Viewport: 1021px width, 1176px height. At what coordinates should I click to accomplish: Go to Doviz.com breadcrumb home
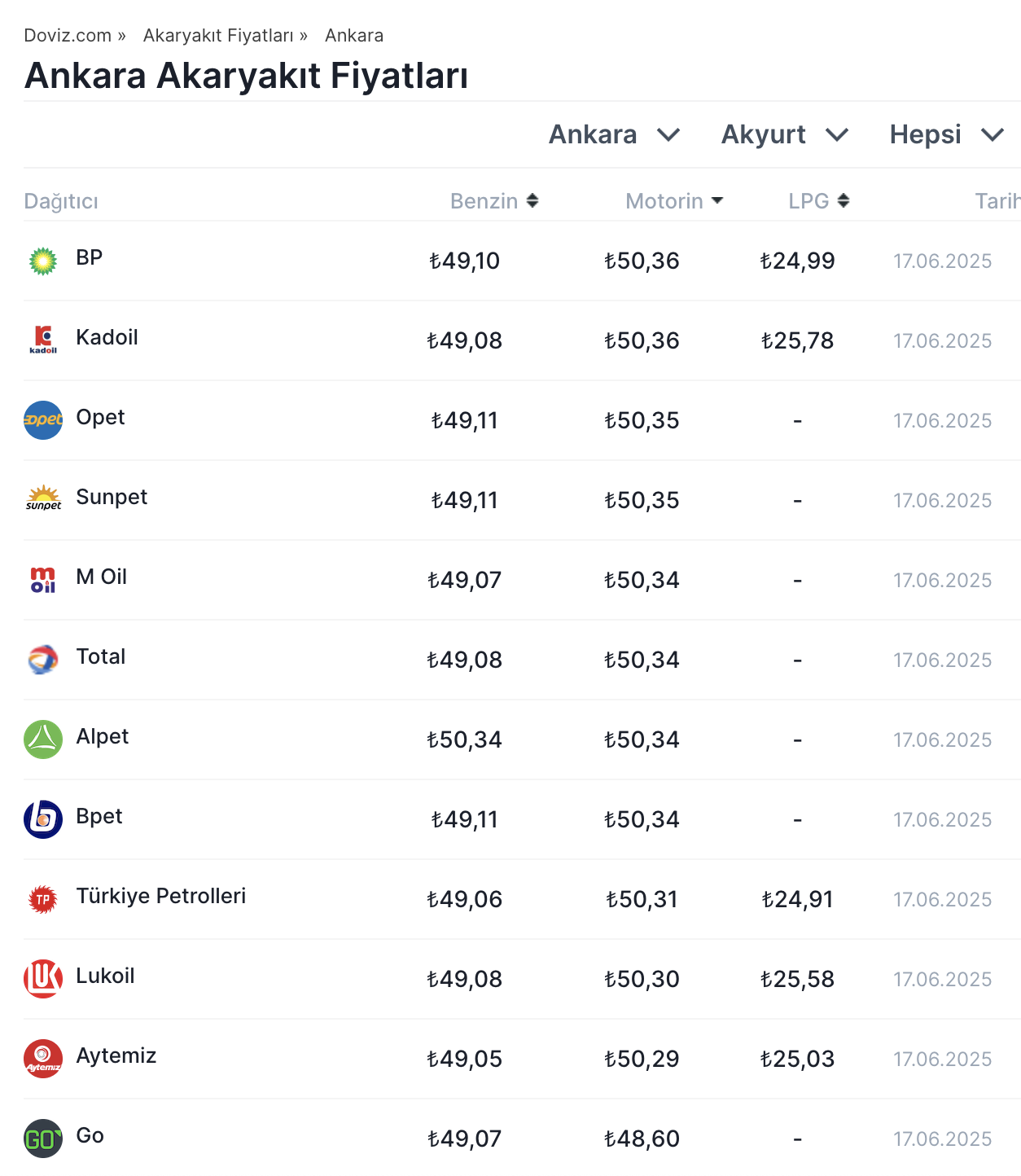[68, 36]
